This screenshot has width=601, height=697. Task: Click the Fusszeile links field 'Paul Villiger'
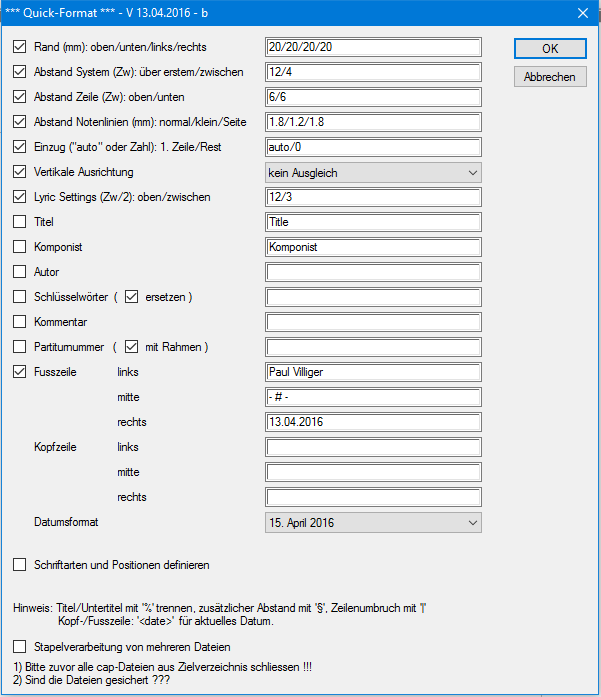coord(373,372)
